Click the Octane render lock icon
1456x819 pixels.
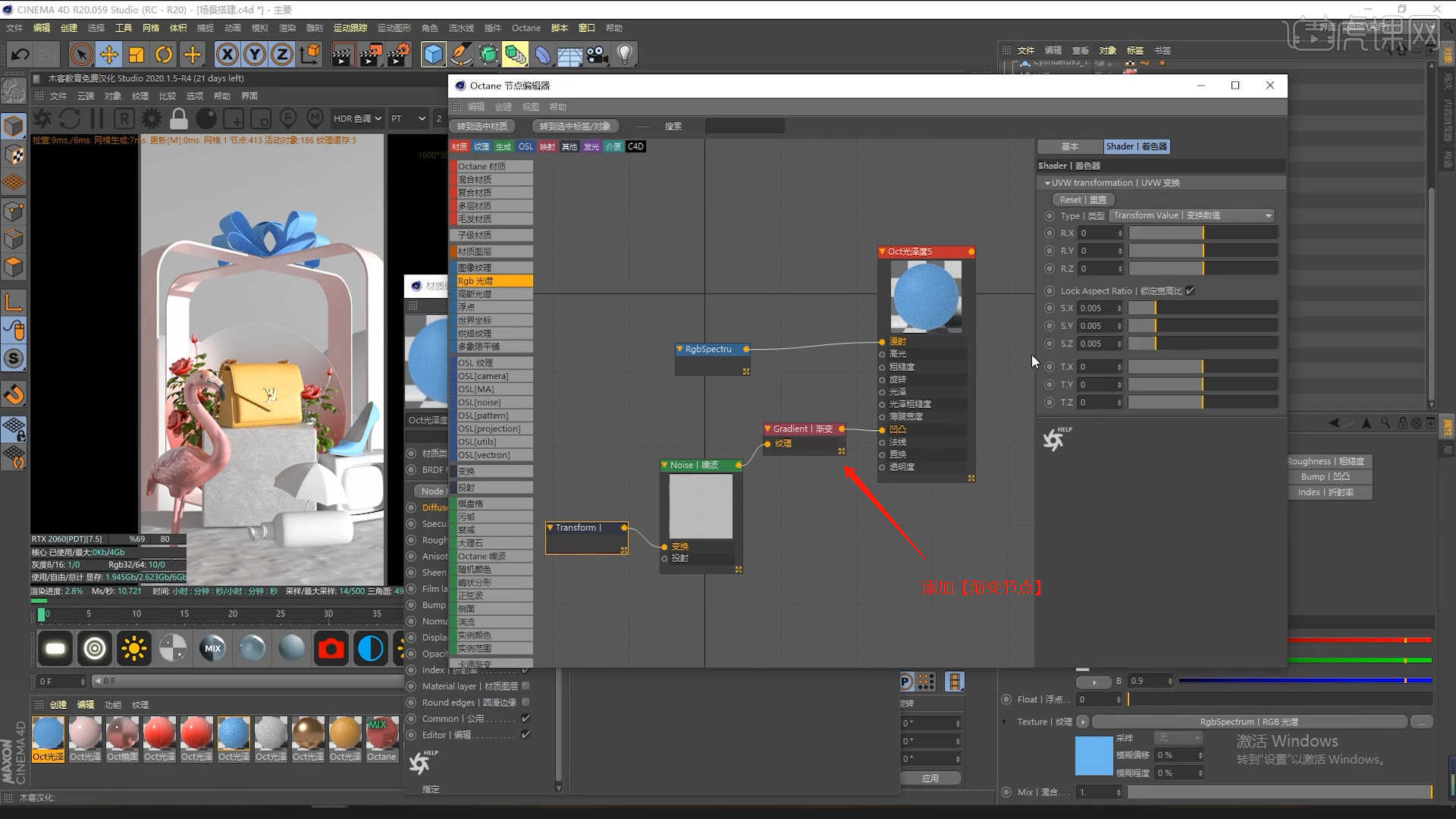179,119
